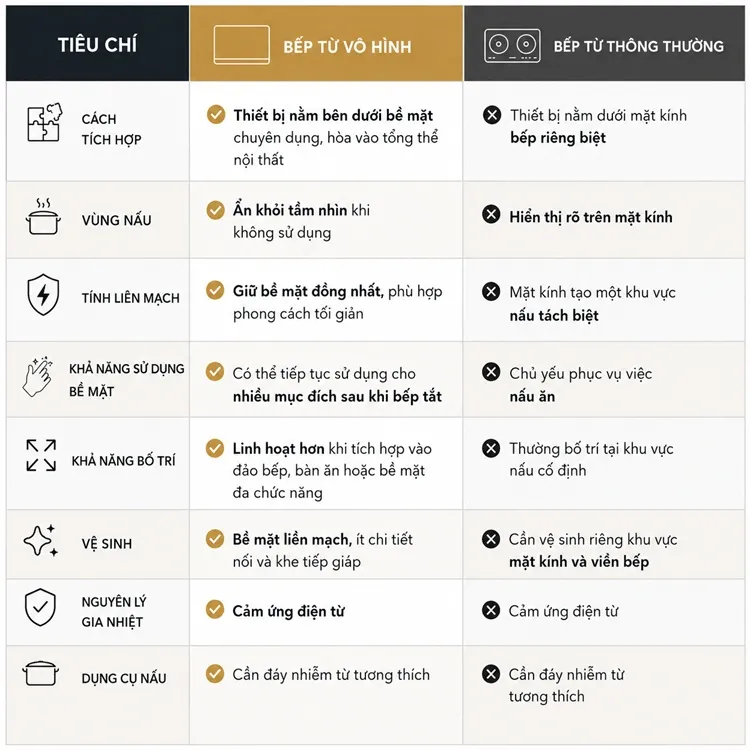Click the Thiết bị nằm bên dưới bề mặt text
The image size is (750, 750).
click(333, 116)
